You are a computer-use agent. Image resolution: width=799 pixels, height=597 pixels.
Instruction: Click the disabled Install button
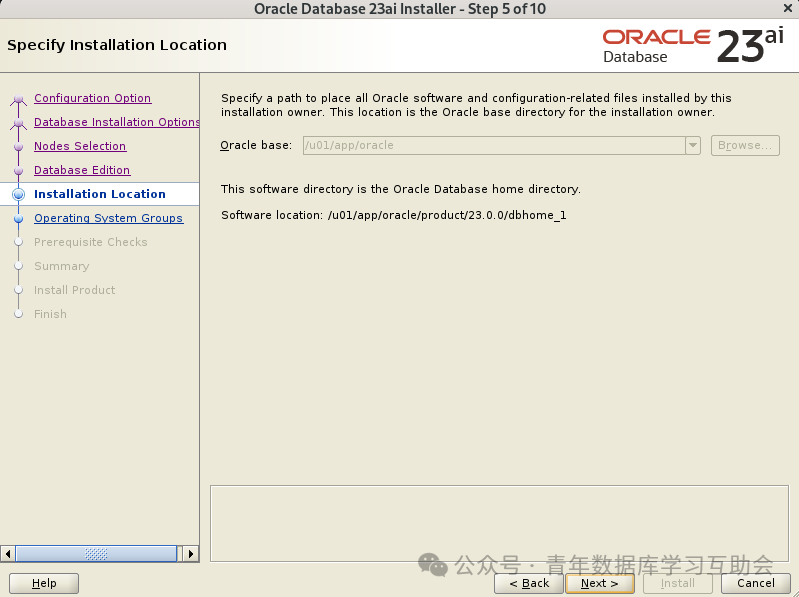point(678,583)
